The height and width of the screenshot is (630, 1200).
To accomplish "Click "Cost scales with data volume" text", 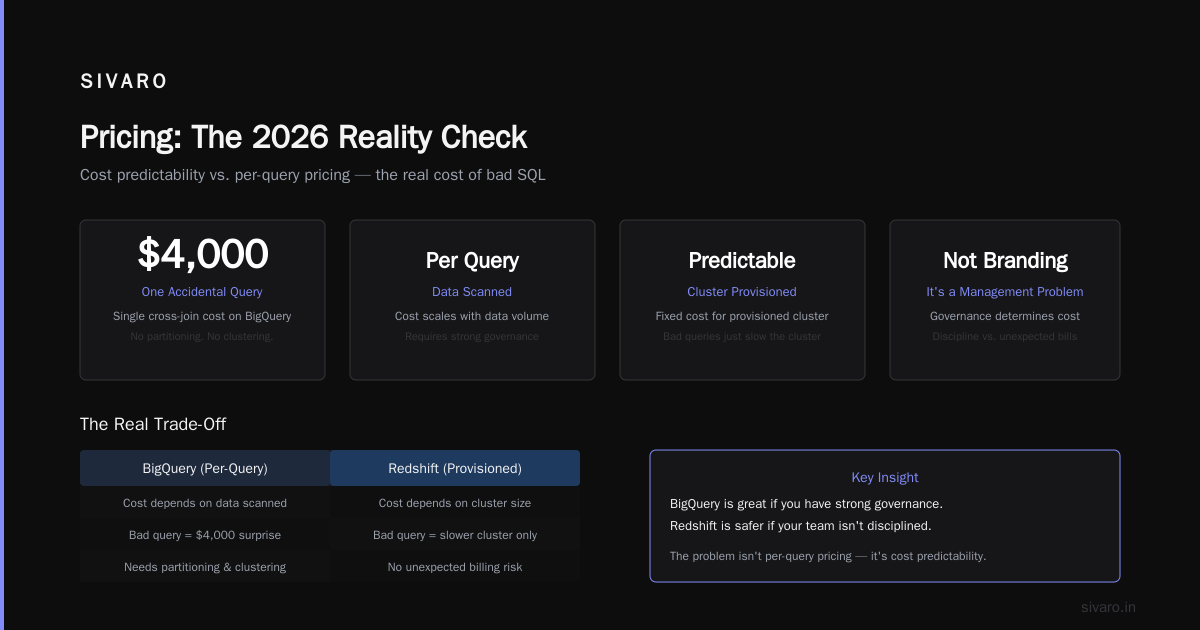I will 472,316.
